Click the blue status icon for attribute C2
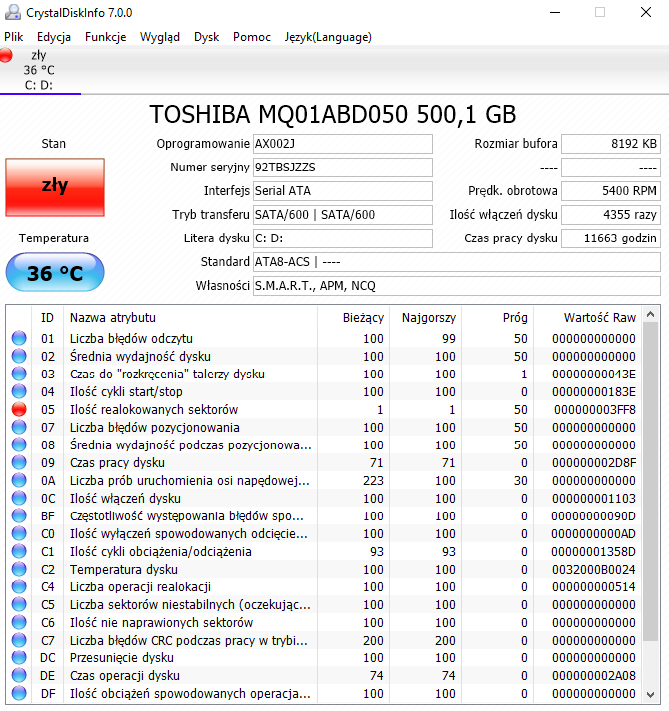This screenshot has height=711, width=669. pyautogui.click(x=19, y=569)
